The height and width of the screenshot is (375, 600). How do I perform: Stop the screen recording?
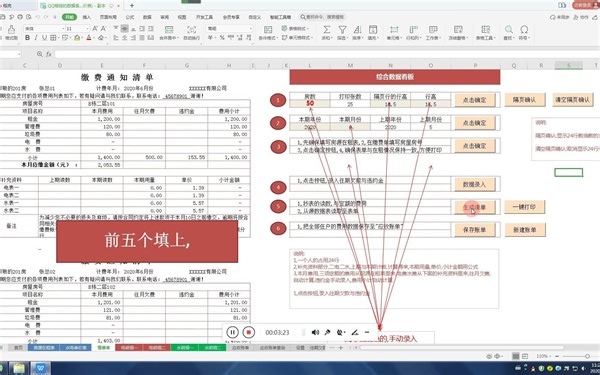(x=248, y=332)
